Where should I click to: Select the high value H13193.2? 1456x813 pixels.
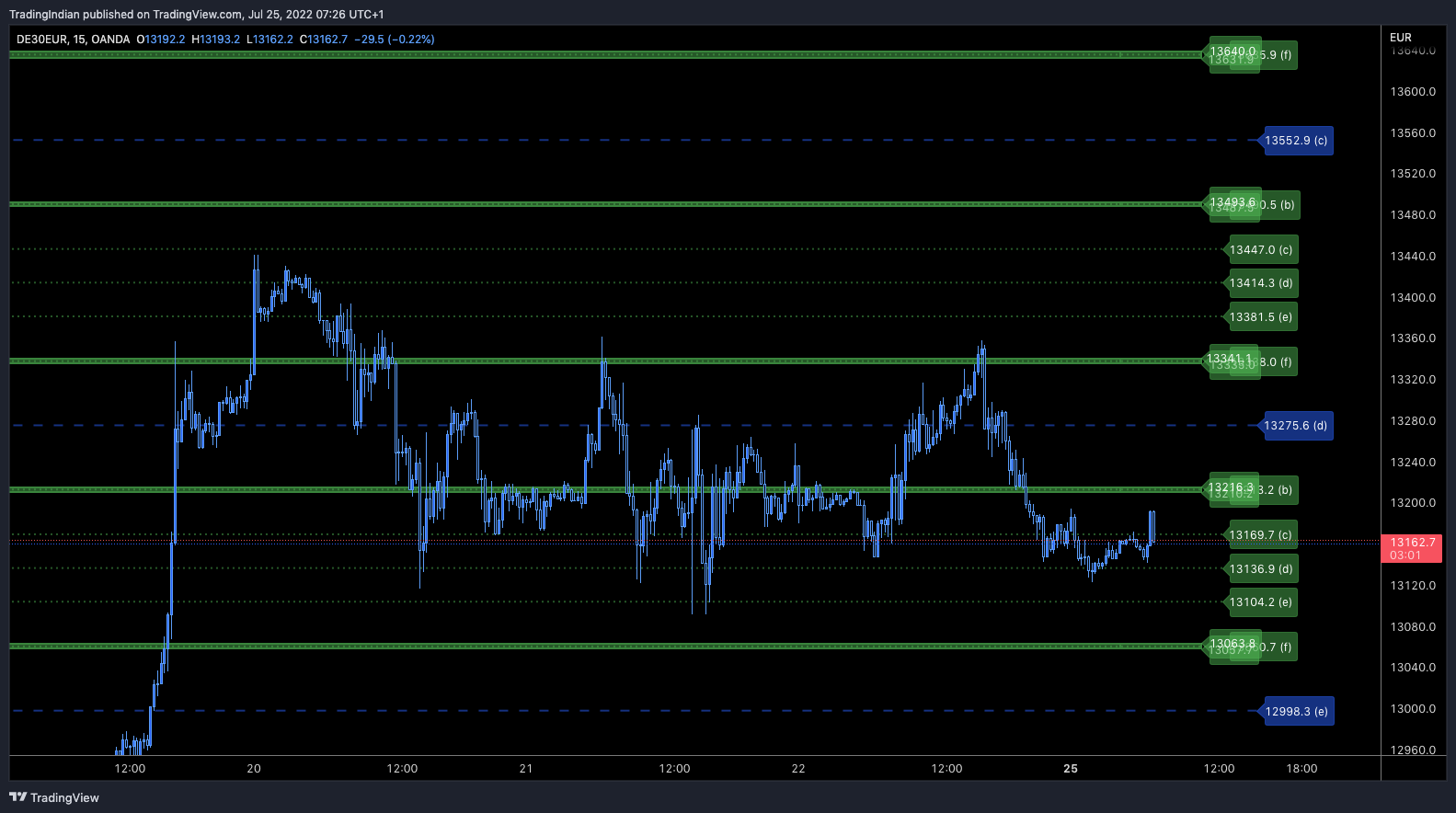(x=216, y=40)
